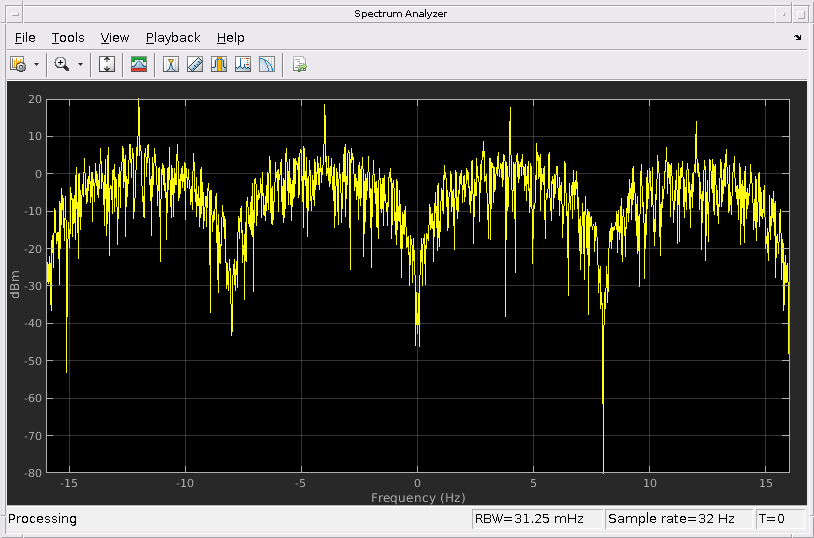Open the CCDF Measurements icon

click(266, 64)
